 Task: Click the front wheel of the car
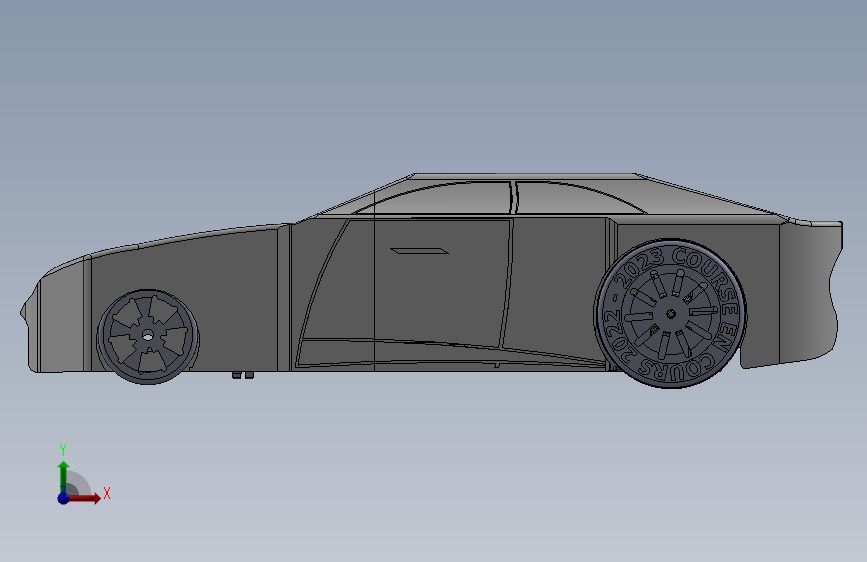pyautogui.click(x=148, y=336)
